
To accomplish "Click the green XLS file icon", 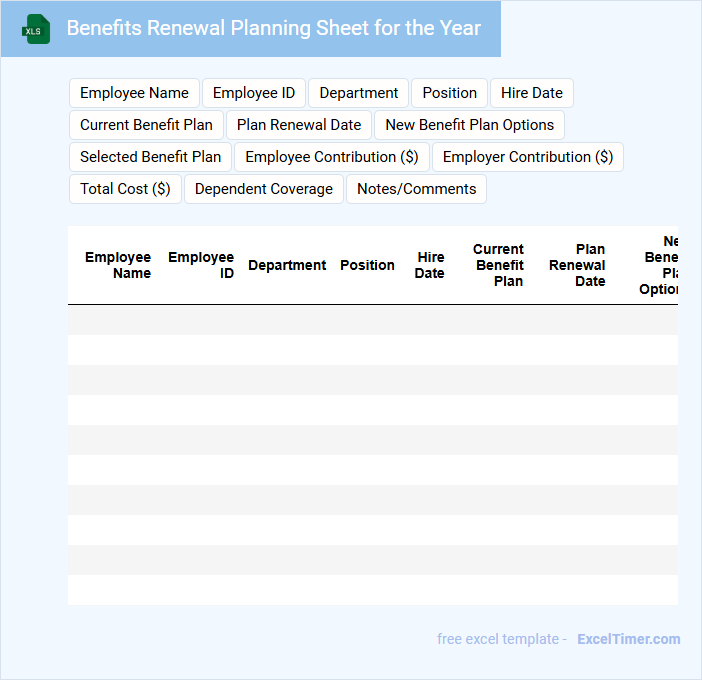I will (36, 29).
